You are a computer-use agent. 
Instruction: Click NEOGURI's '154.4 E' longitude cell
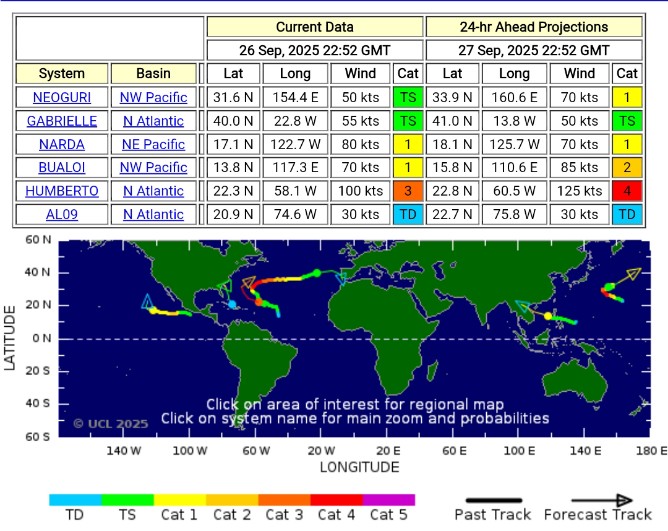[x=295, y=97]
